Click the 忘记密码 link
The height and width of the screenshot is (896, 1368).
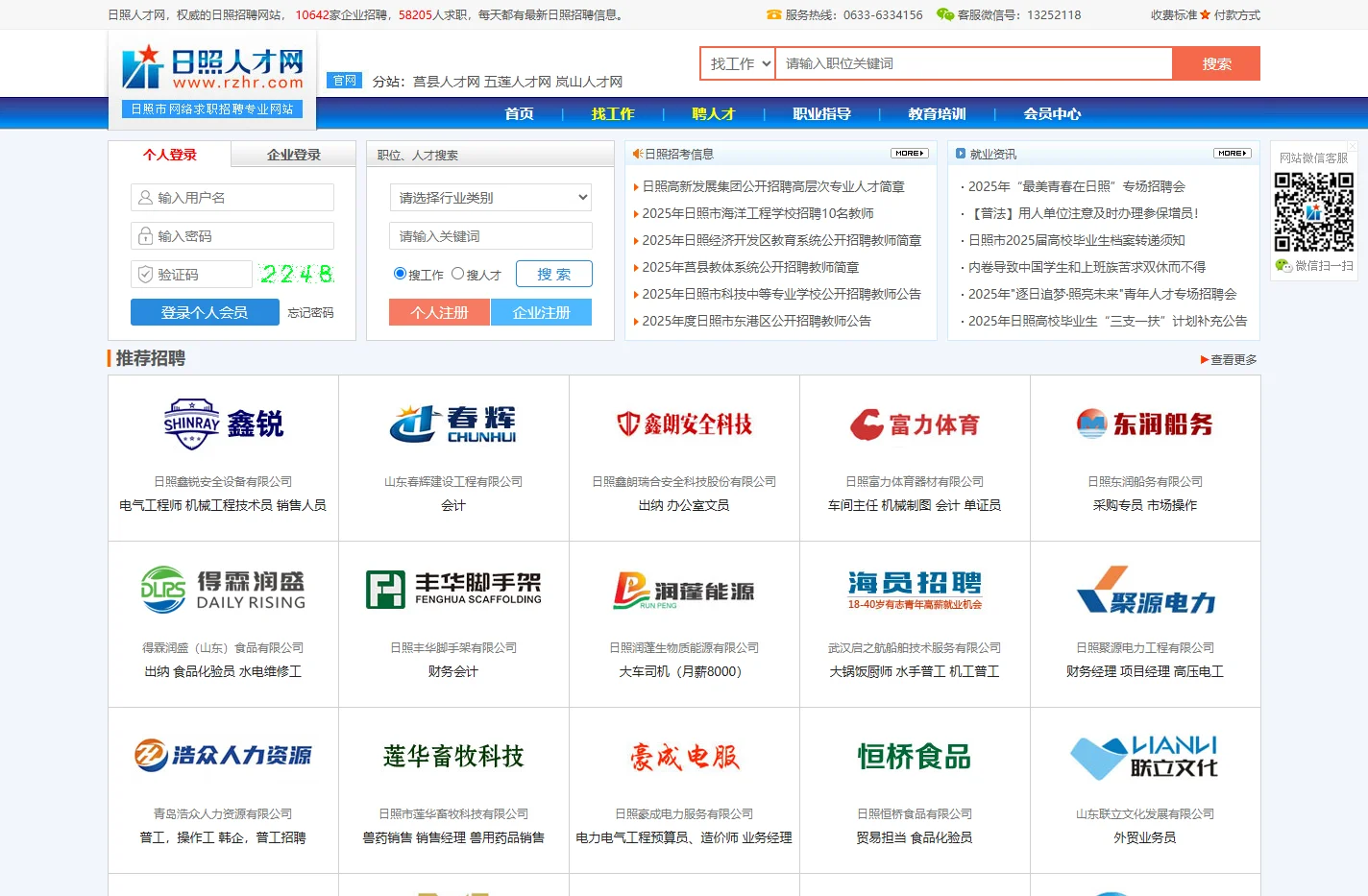coord(310,313)
